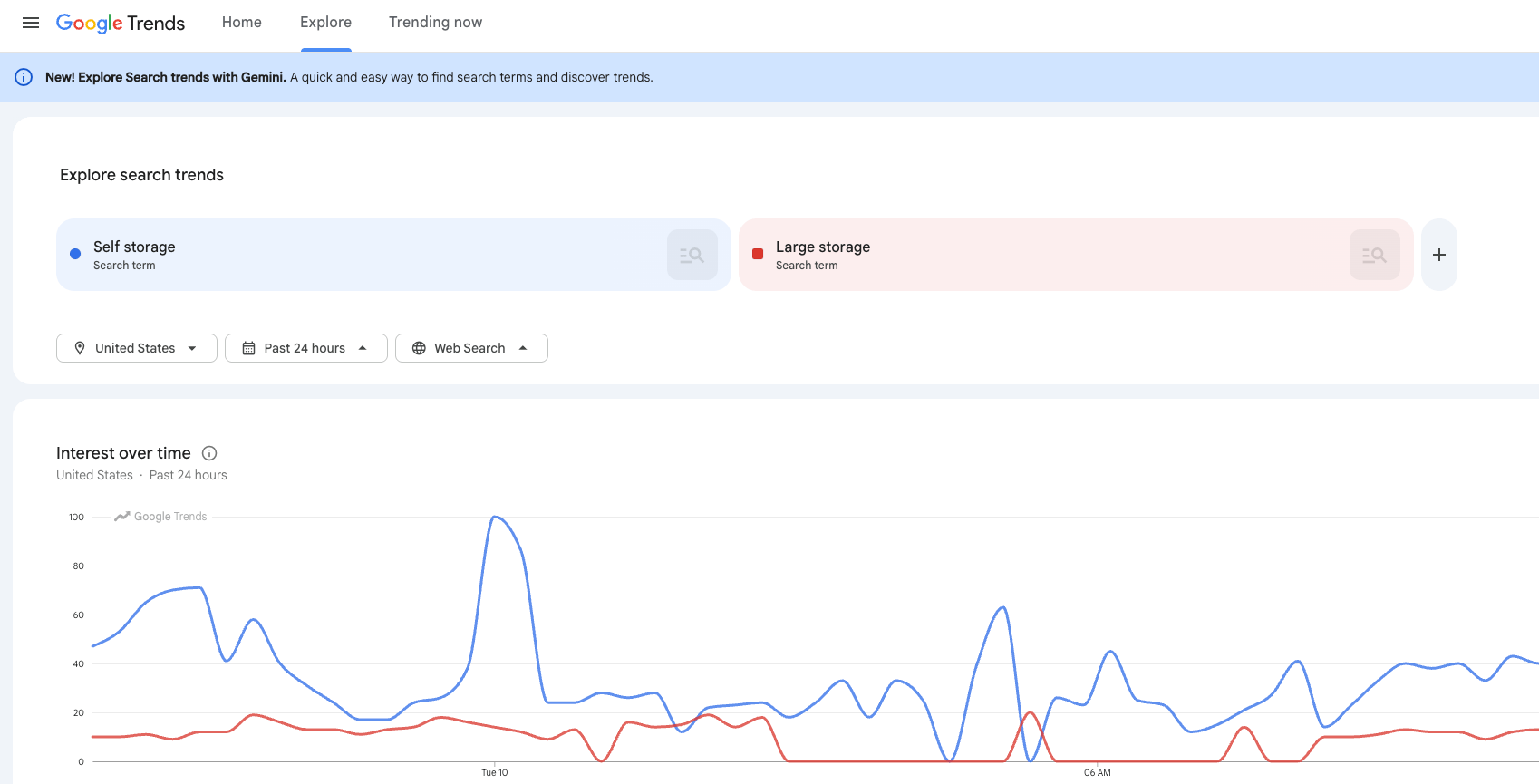
Task: Open the hamburger main menu
Action: click(x=31, y=23)
